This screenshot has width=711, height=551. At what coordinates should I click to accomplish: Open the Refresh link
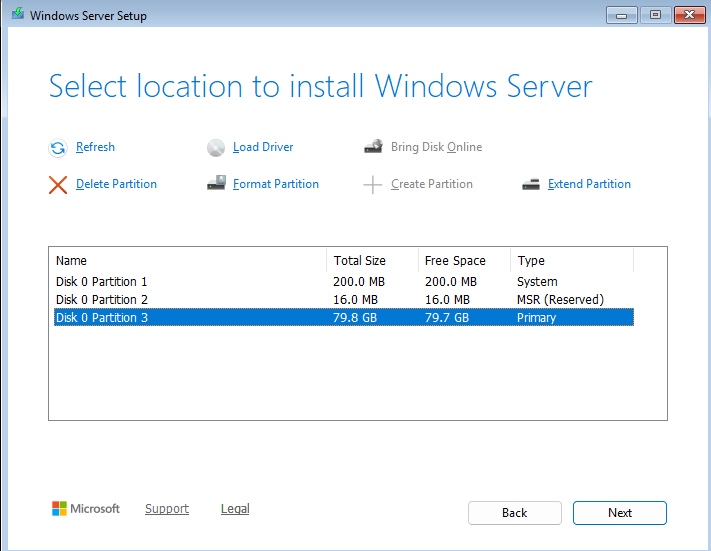point(95,147)
